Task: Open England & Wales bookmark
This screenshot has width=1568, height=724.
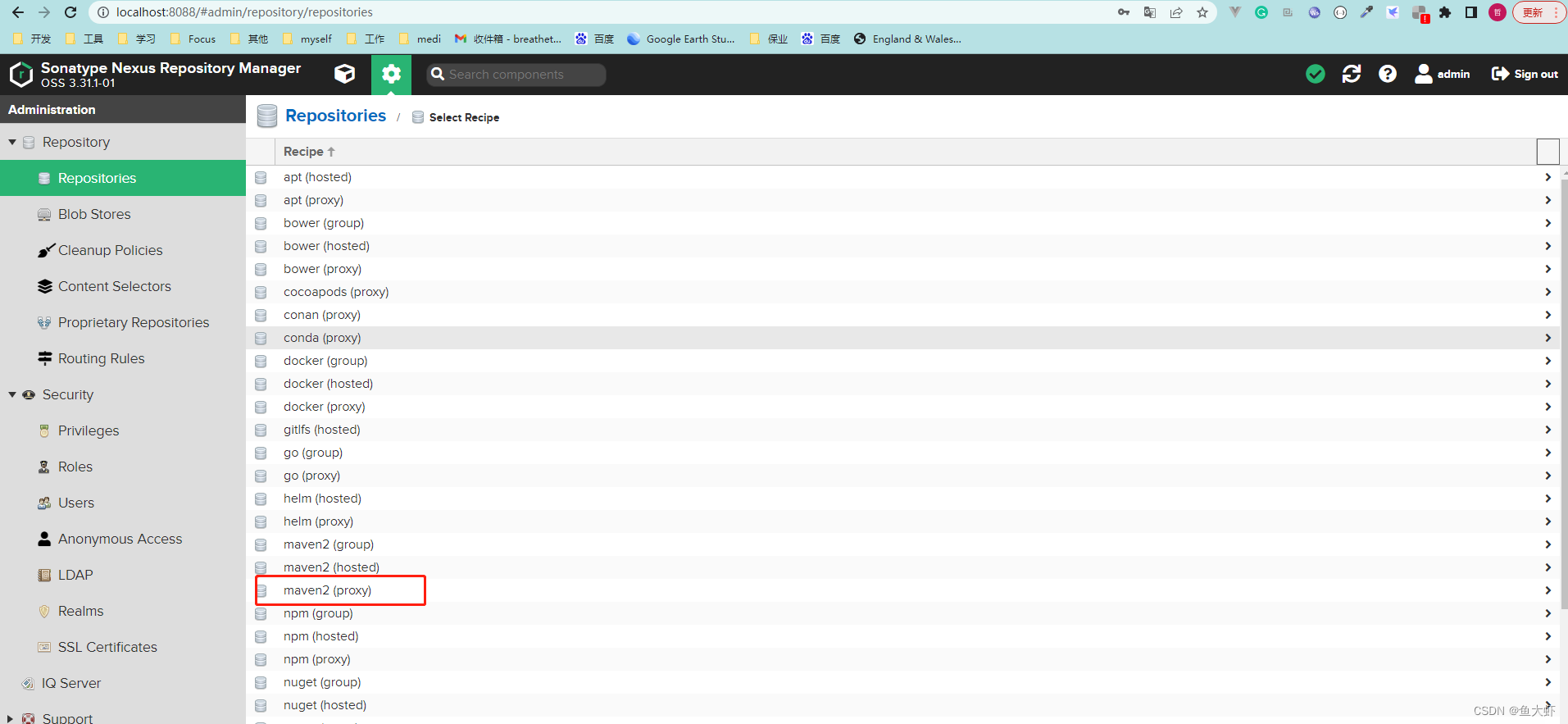Action: click(907, 39)
